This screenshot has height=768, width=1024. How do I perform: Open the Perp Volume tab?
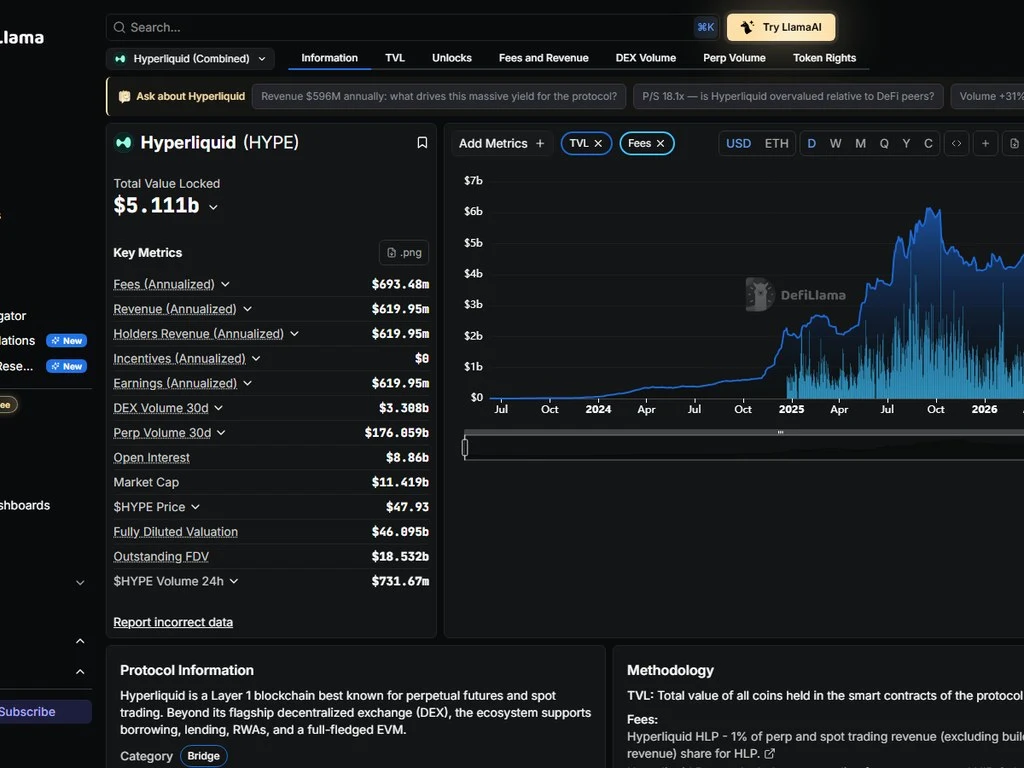pos(734,57)
